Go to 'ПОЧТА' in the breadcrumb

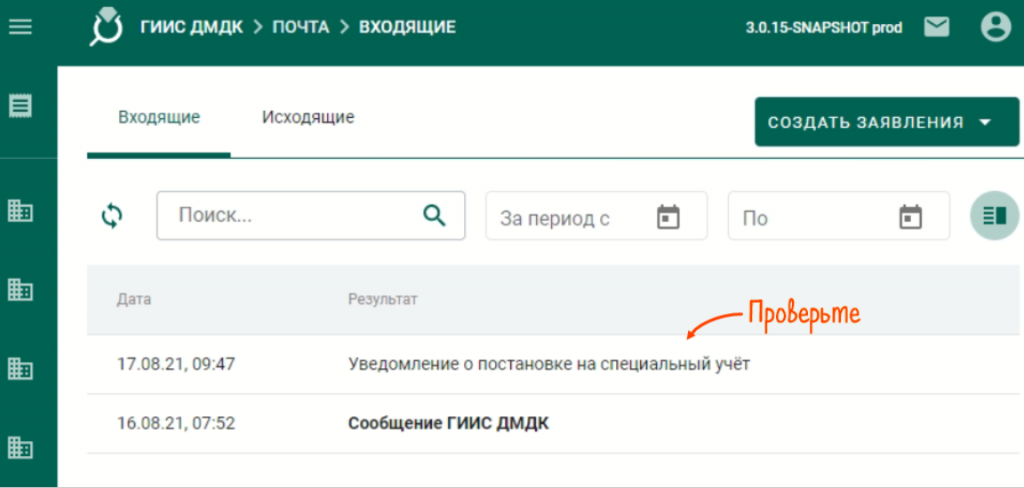click(300, 27)
